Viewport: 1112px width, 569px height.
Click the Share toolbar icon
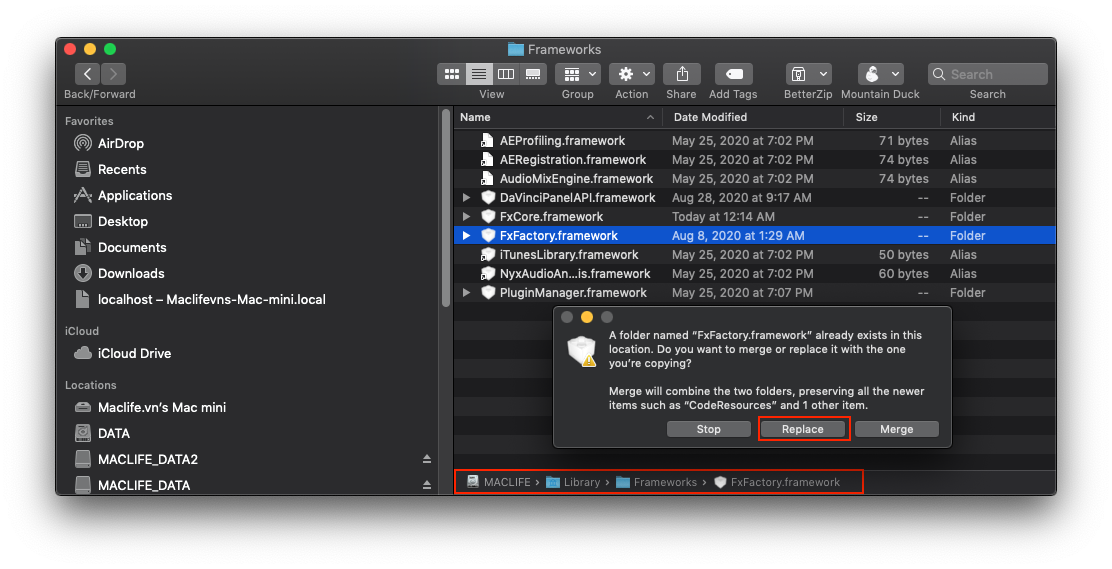coord(681,74)
